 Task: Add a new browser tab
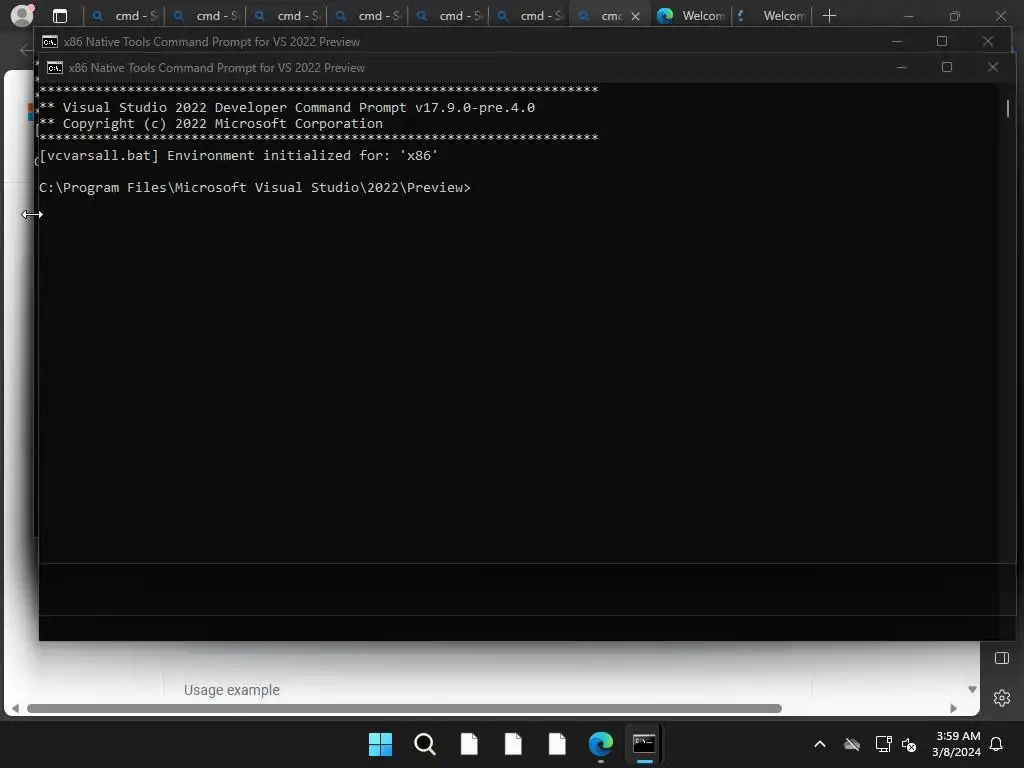point(829,16)
